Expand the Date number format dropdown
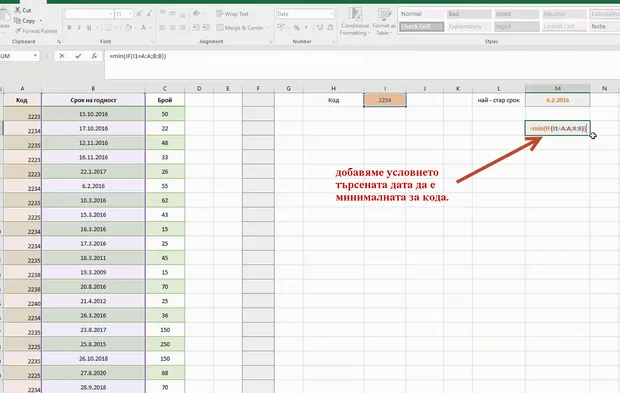The width and height of the screenshot is (620, 393). (x=331, y=14)
